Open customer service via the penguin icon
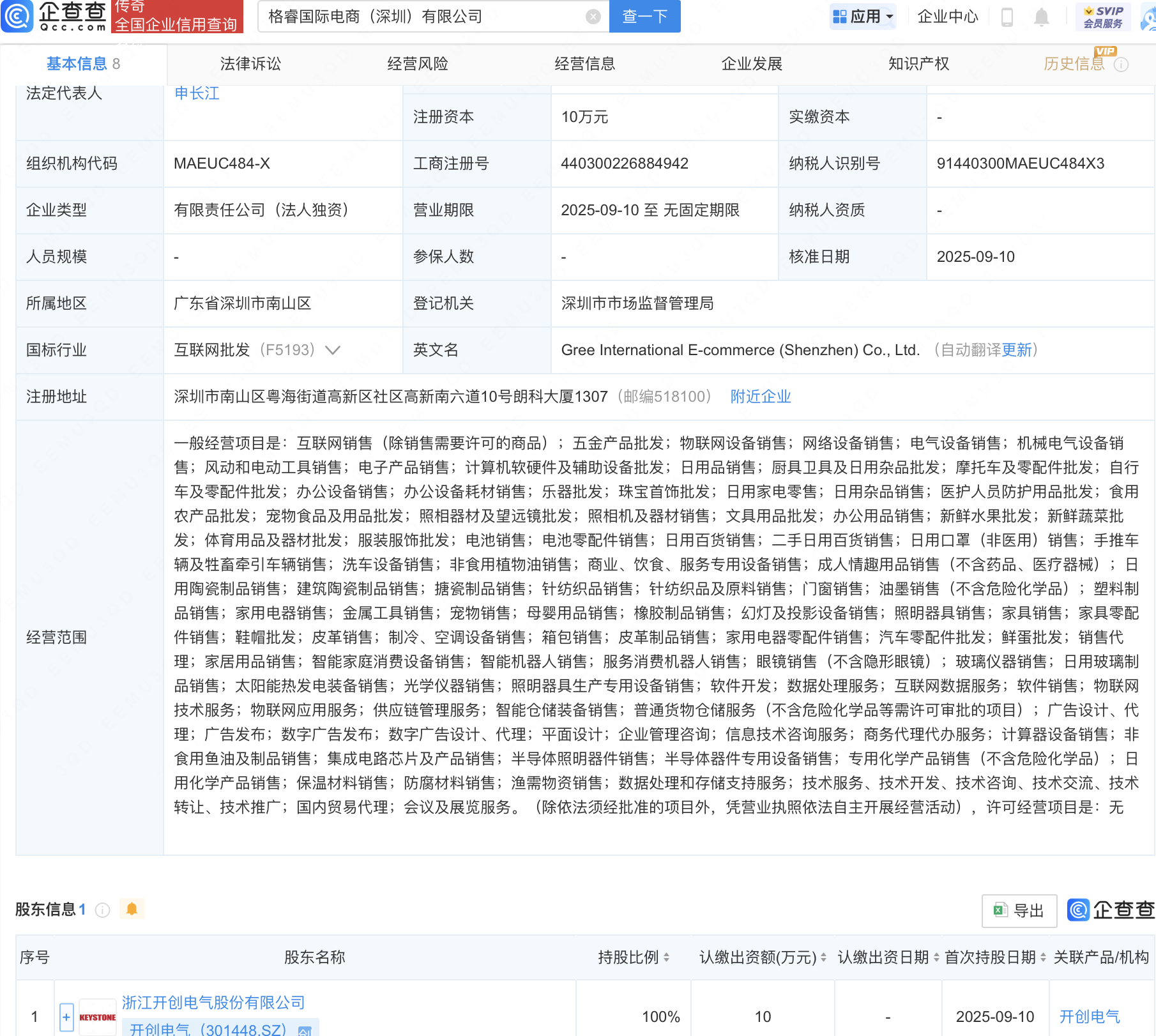The image size is (1156, 1036). pos(1150,18)
